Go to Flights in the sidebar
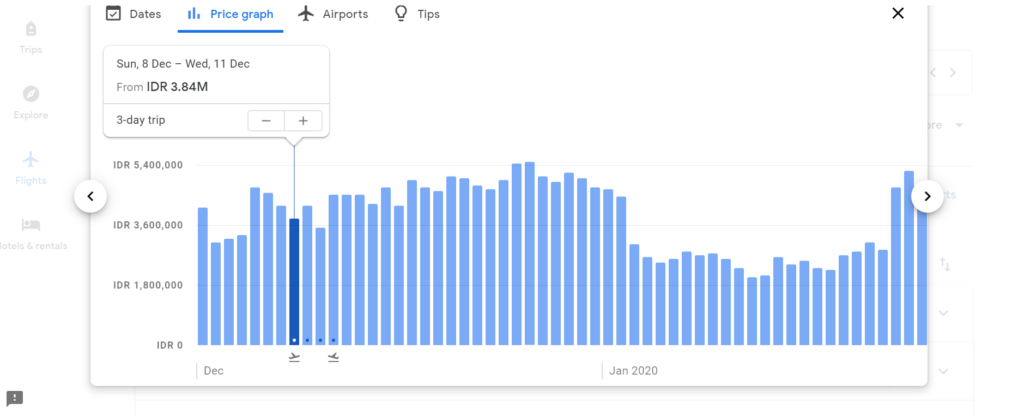 coord(31,167)
